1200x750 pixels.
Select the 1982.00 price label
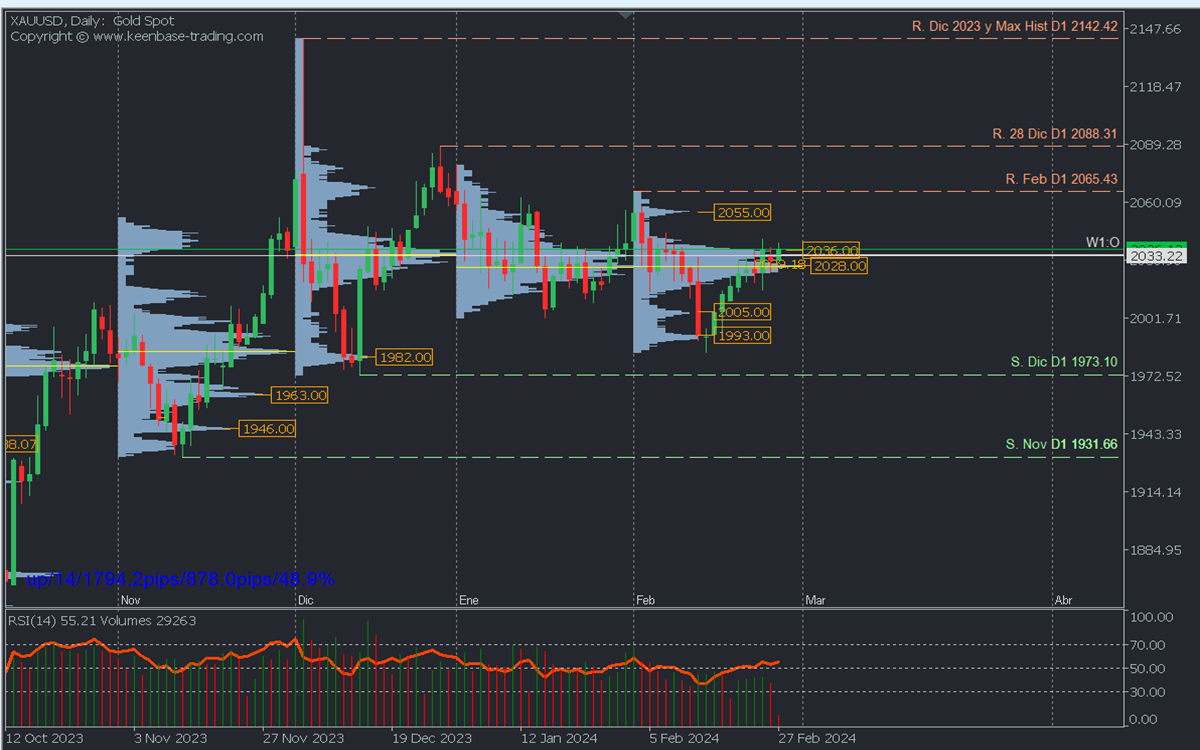click(404, 357)
